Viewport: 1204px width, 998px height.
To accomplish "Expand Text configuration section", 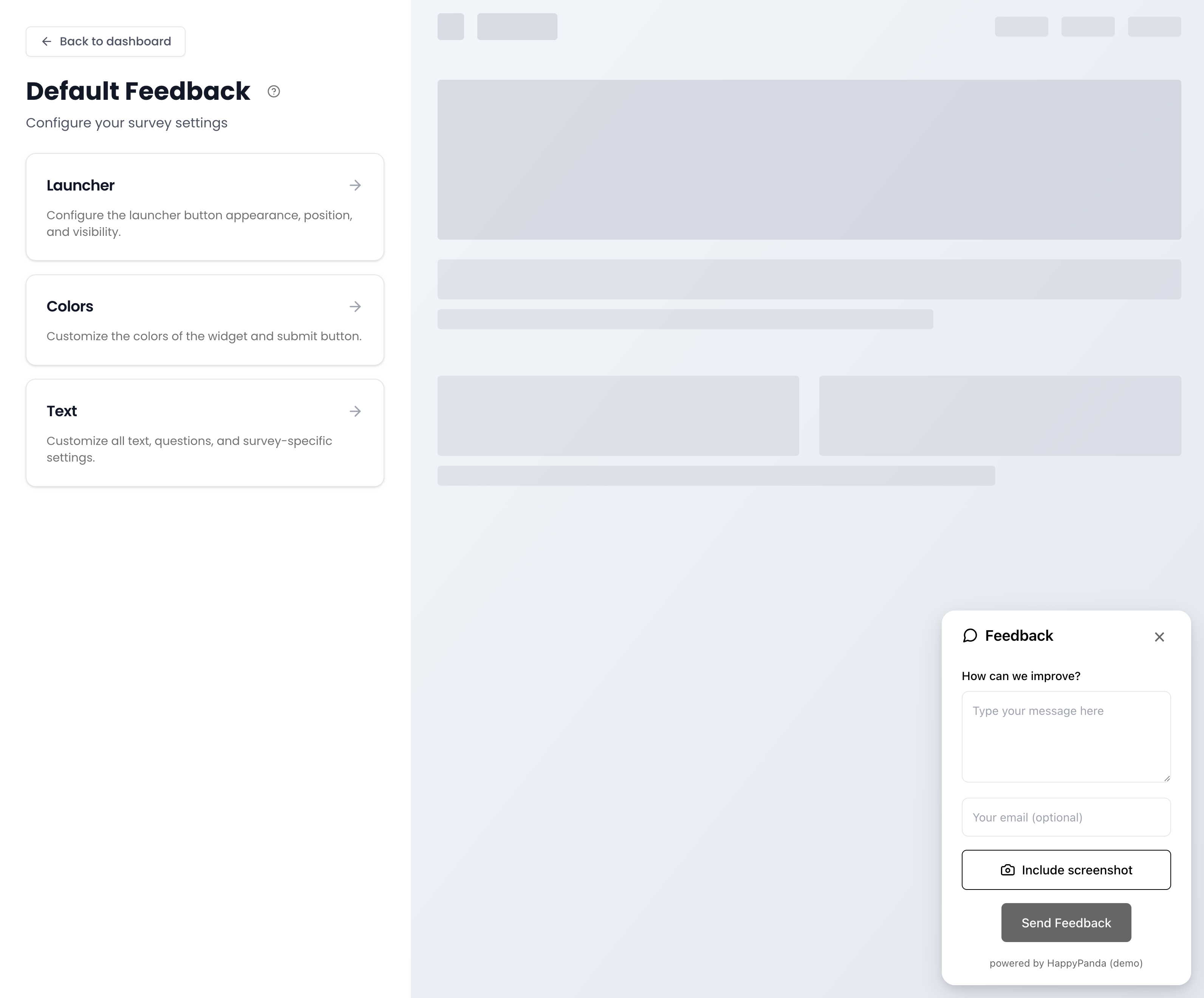I will (x=205, y=432).
